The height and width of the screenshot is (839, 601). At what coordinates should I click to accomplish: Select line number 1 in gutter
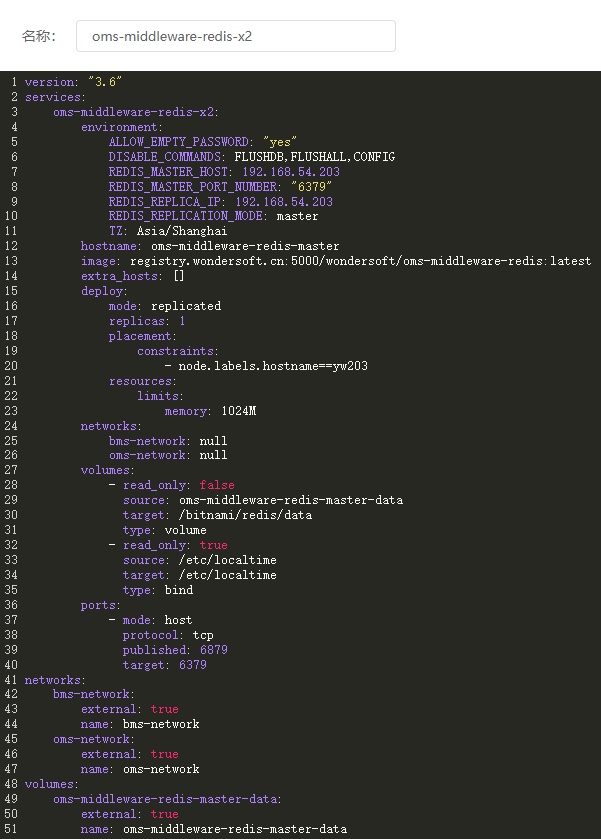pyautogui.click(x=14, y=82)
